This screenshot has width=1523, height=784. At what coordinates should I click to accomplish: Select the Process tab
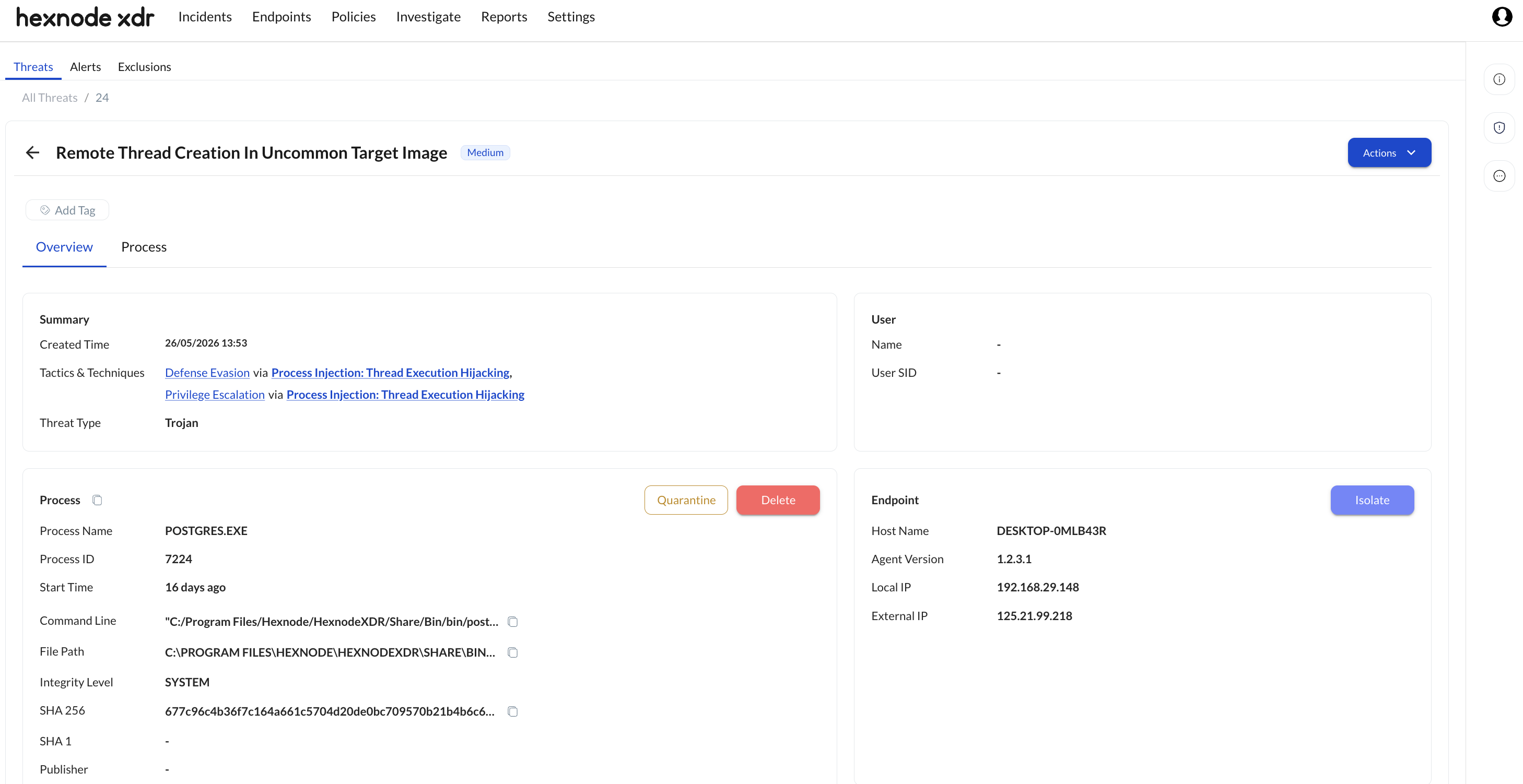144,247
